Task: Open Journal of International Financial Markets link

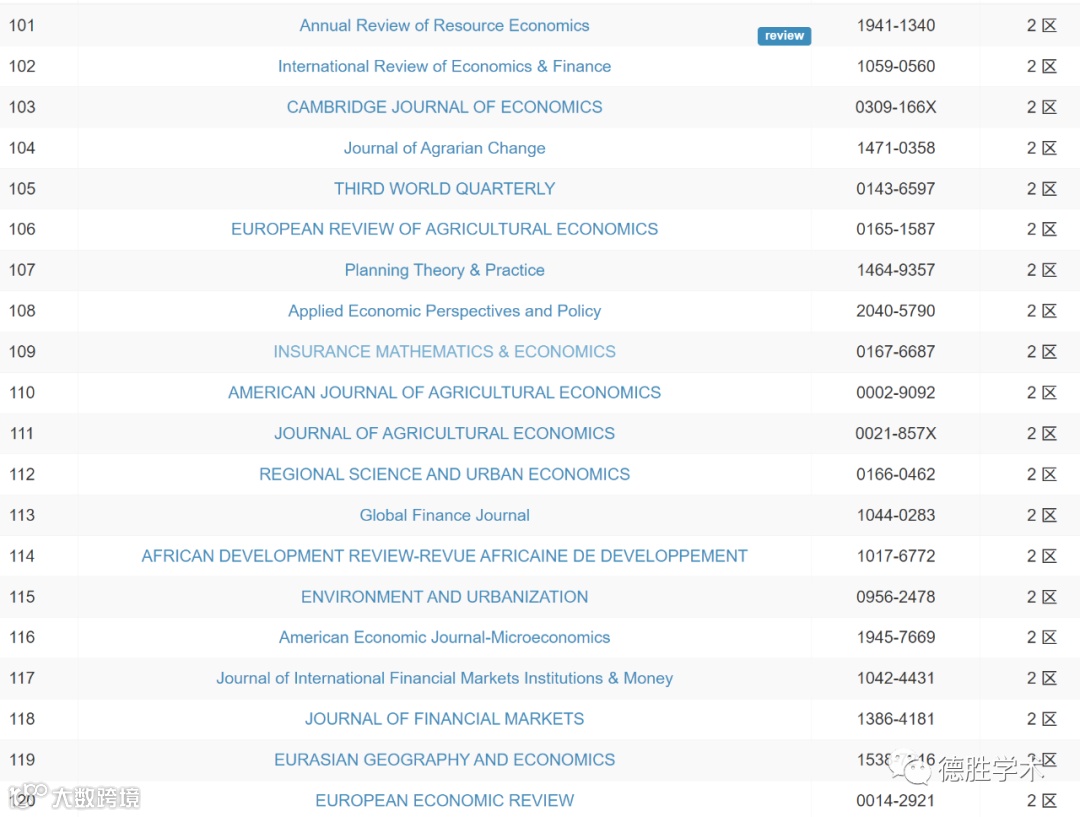Action: (x=444, y=679)
